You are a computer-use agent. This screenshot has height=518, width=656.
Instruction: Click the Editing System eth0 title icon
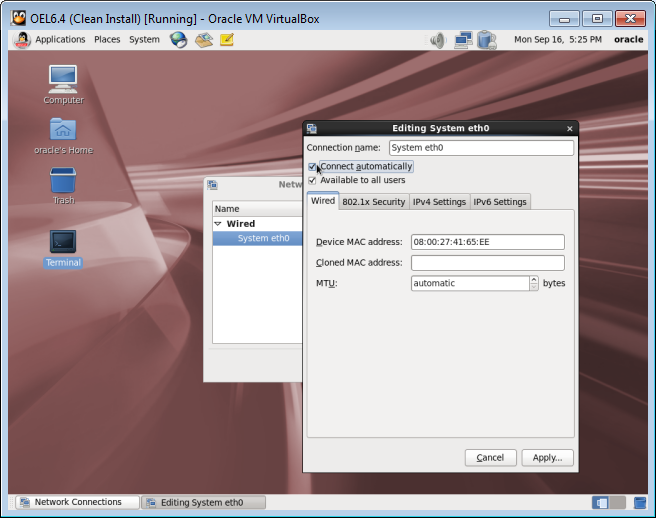click(312, 128)
